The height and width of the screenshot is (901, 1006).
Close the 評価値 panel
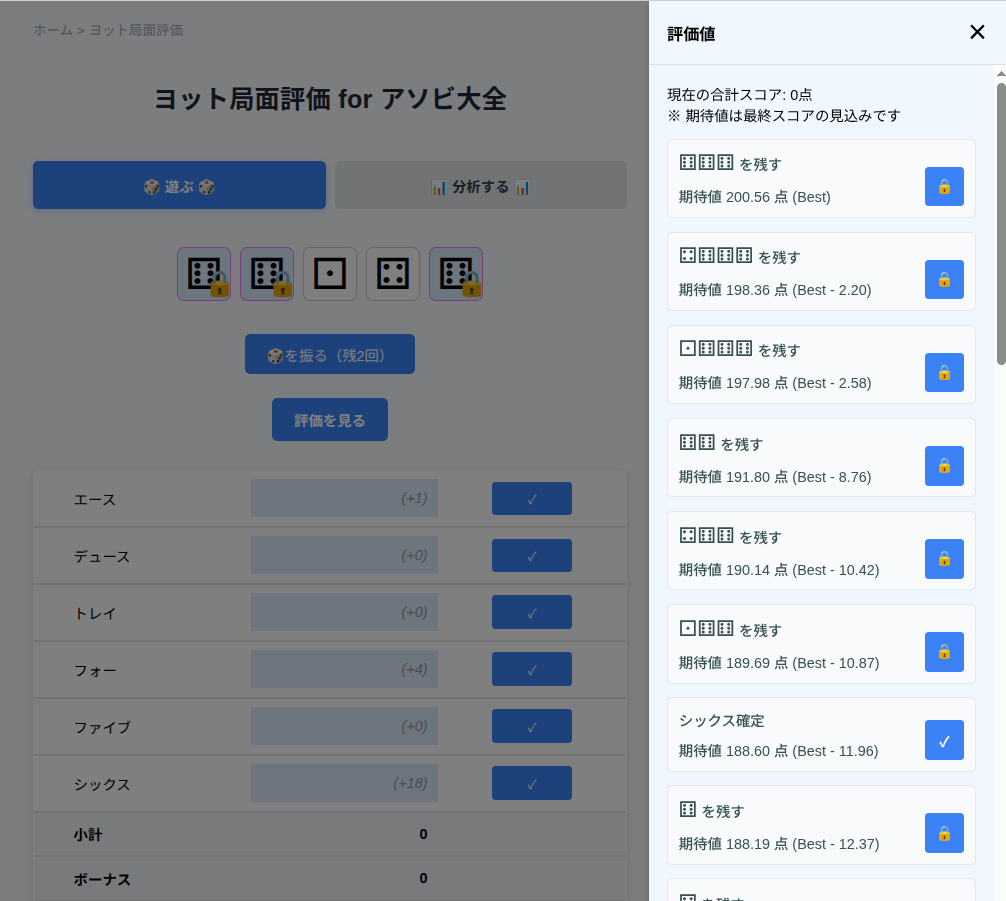977,31
